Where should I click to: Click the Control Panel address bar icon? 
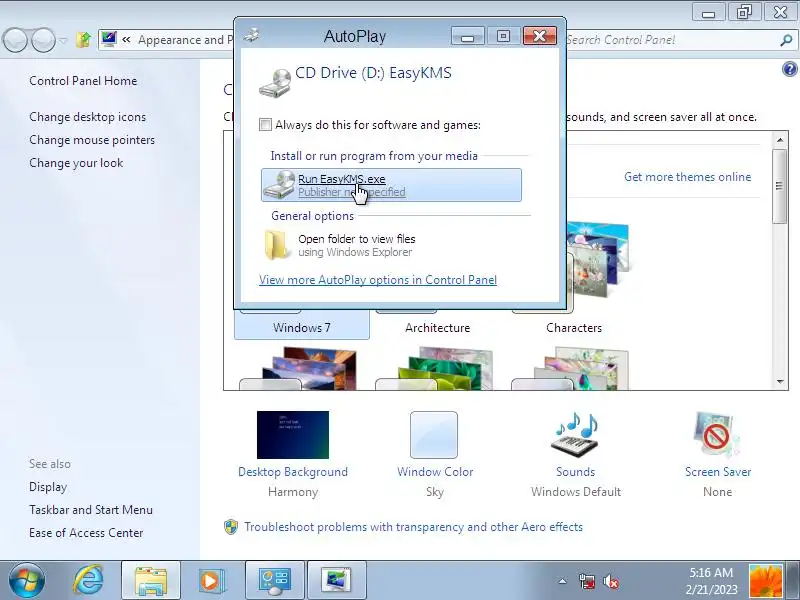point(108,39)
